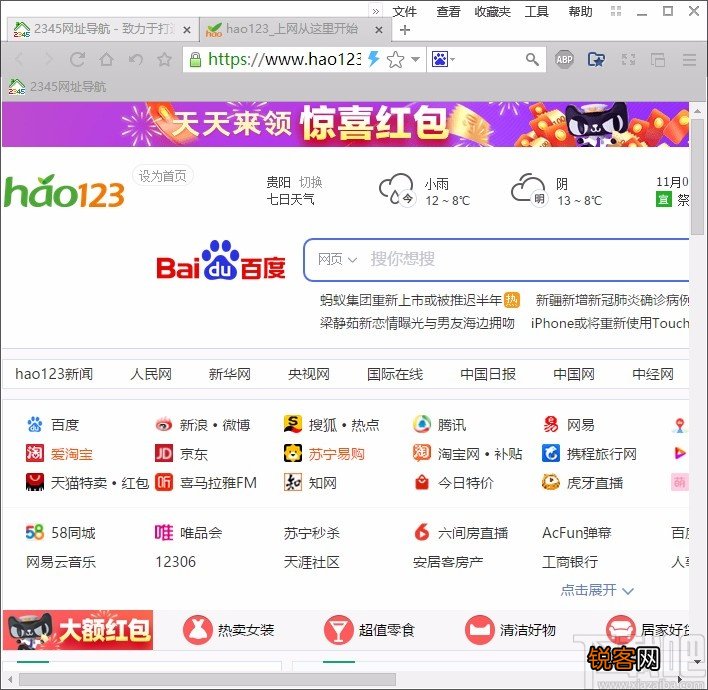Expand the double-chevron overflow button
The image size is (708, 690).
pos(376,11)
